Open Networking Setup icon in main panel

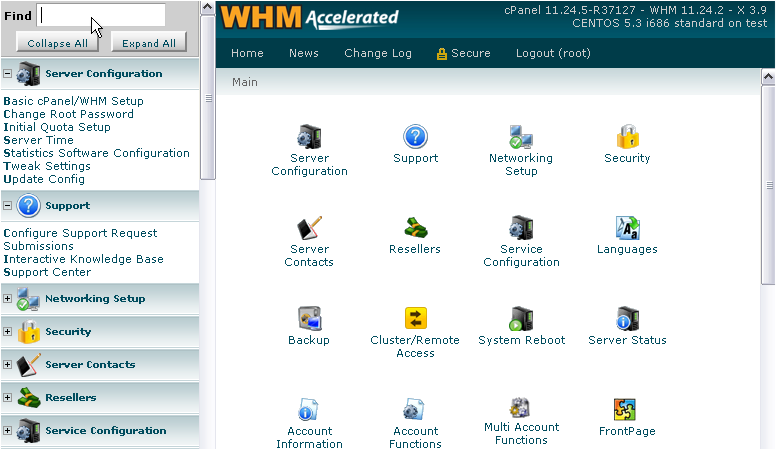[521, 137]
